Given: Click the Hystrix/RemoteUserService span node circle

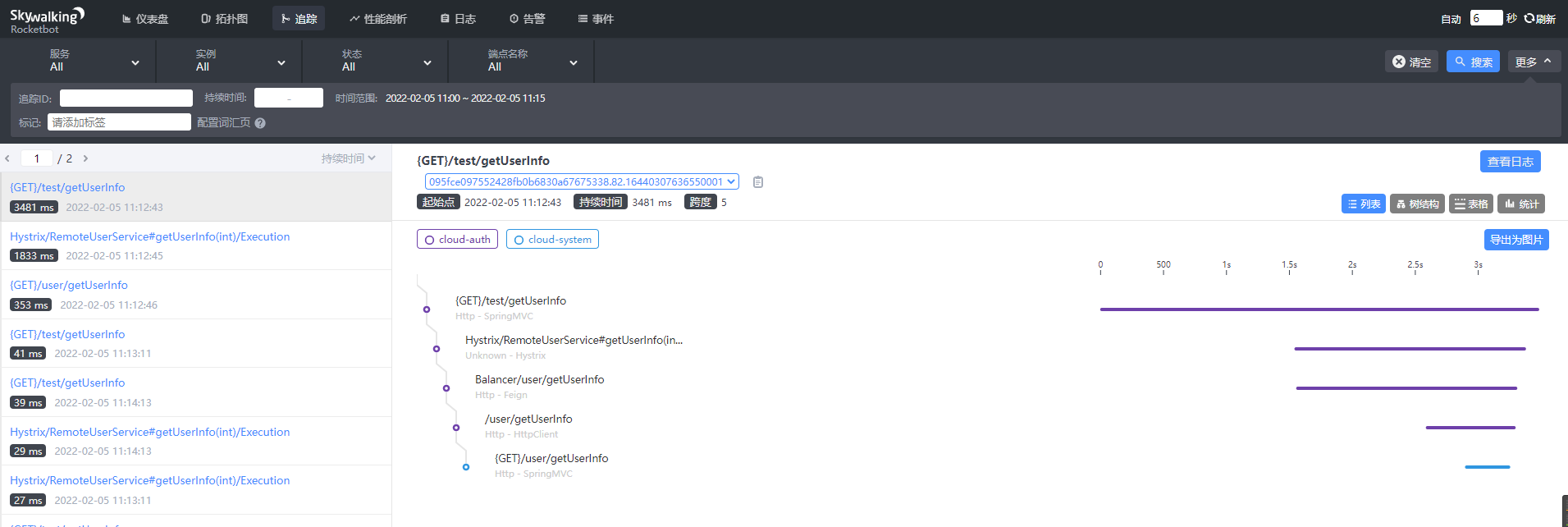Looking at the screenshot, I should 437,349.
